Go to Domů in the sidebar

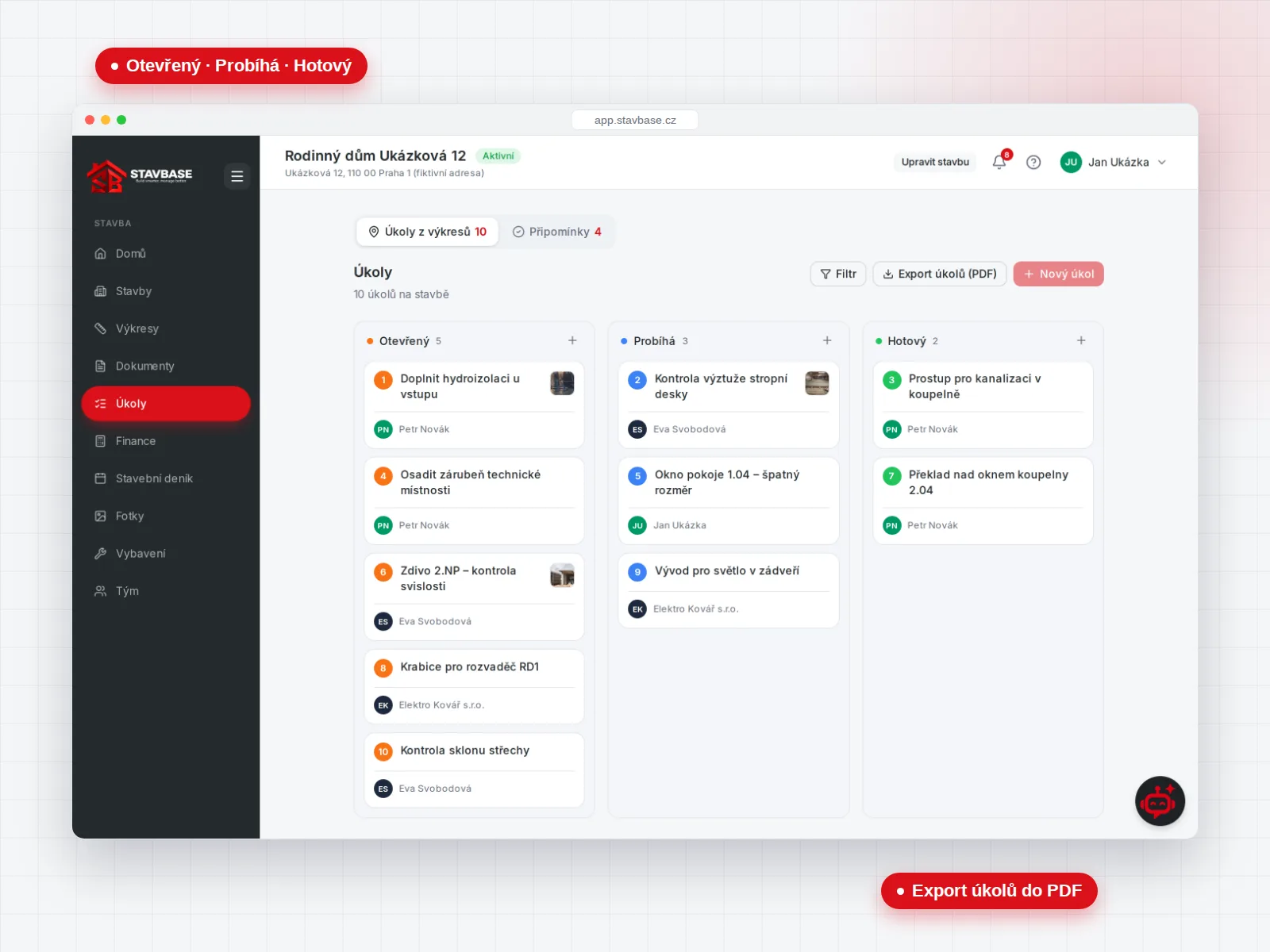click(x=166, y=254)
